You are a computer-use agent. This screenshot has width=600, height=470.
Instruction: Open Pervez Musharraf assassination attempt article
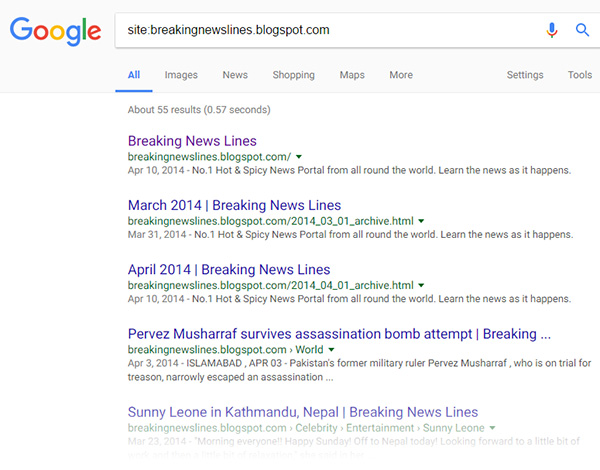tap(339, 334)
